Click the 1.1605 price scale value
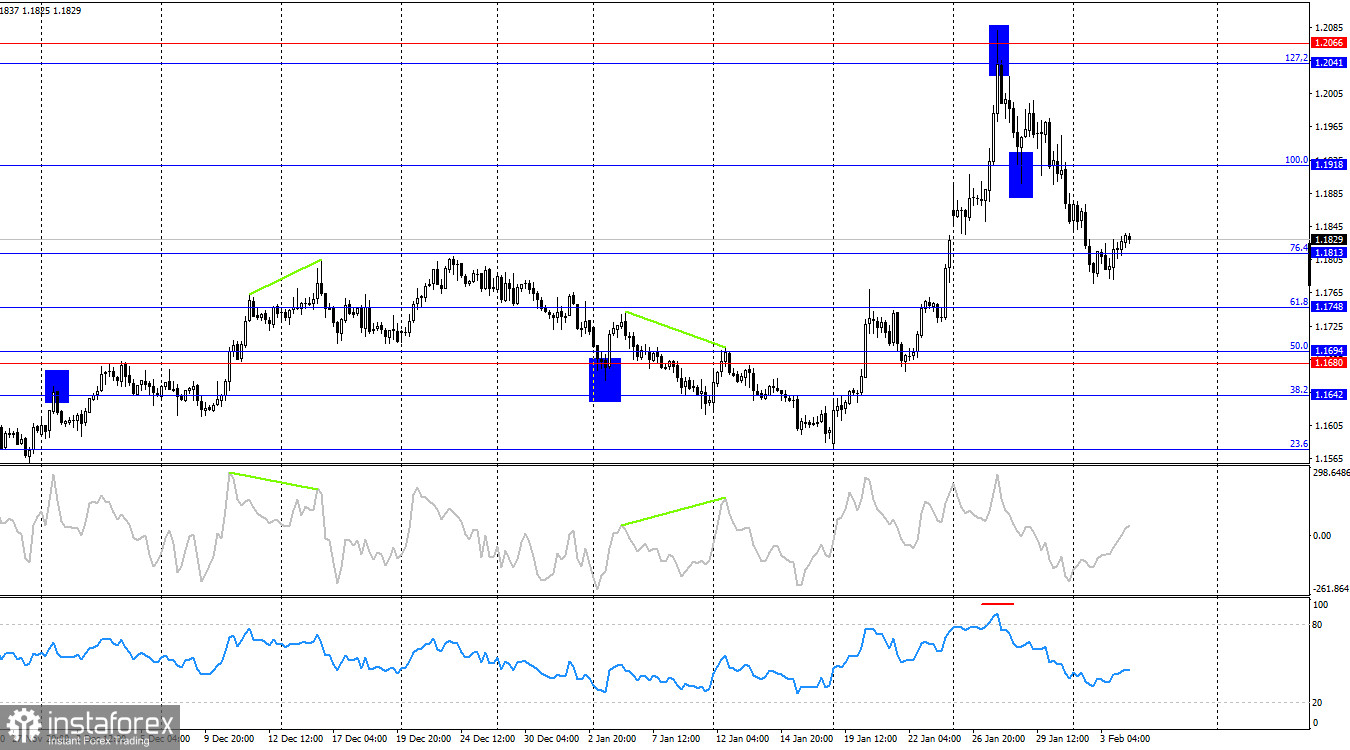Screen dimensions: 1350x750 point(1329,426)
